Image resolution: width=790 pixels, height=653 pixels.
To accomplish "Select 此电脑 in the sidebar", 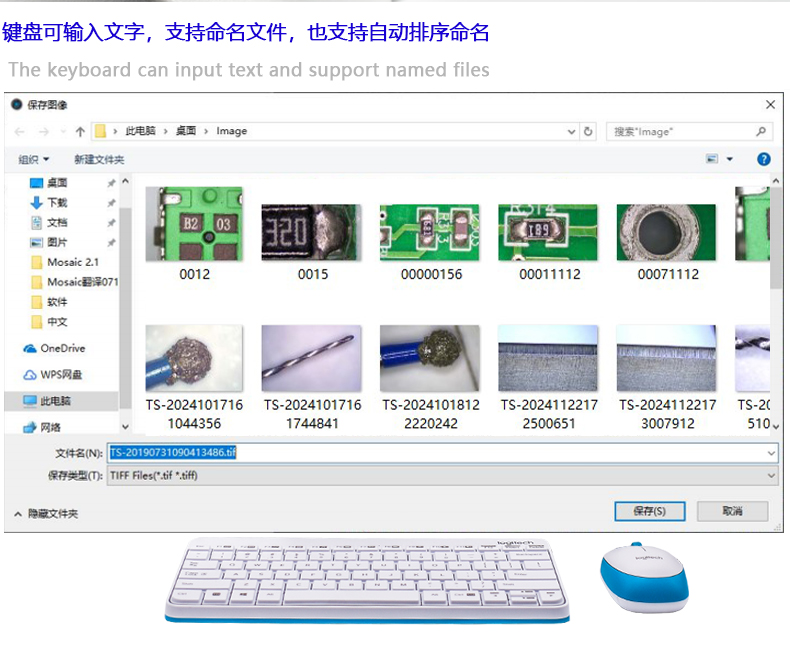I will 55,400.
